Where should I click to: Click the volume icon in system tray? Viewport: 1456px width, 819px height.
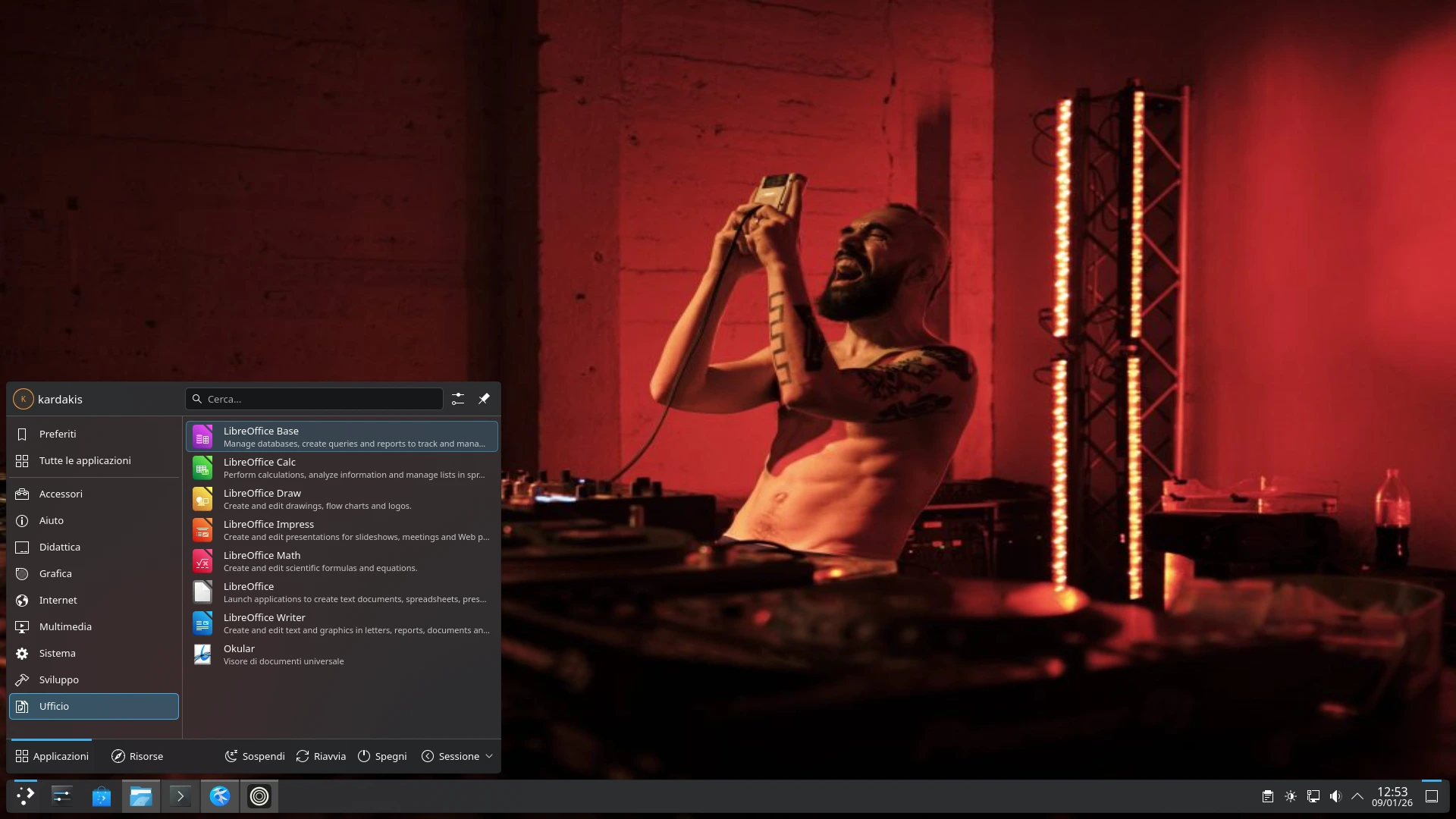click(1335, 796)
